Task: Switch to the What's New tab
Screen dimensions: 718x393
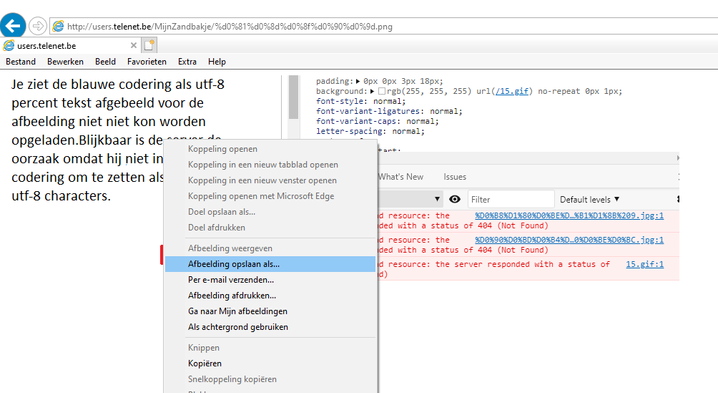Action: tap(401, 177)
